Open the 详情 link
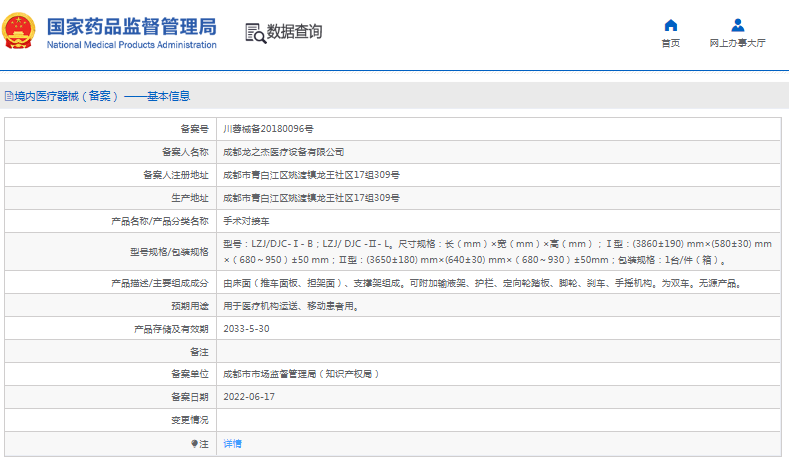This screenshot has width=789, height=465. (x=231, y=443)
